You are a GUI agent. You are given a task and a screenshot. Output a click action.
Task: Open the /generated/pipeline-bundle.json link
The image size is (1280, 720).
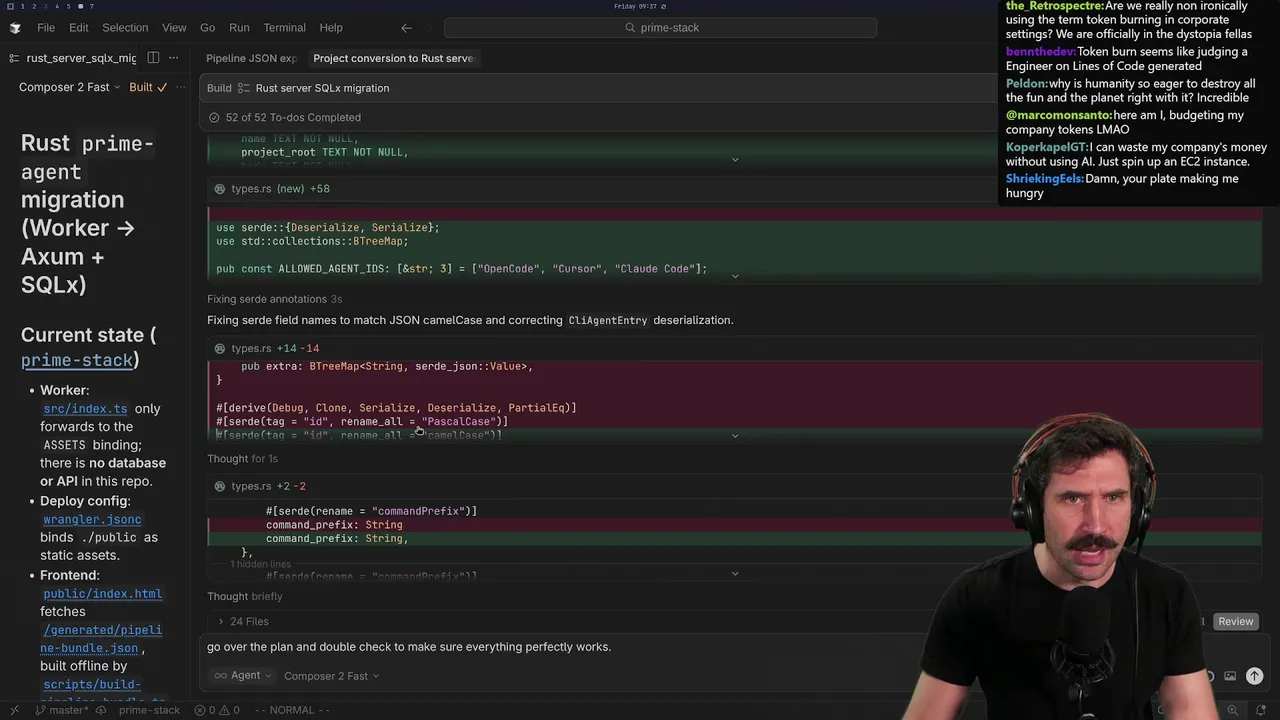tap(101, 639)
